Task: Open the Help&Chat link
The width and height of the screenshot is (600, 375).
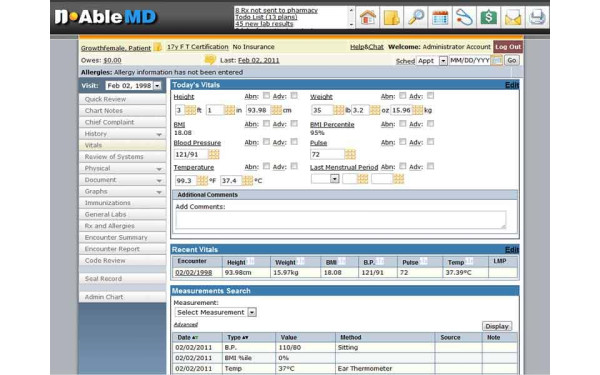Action: point(367,47)
